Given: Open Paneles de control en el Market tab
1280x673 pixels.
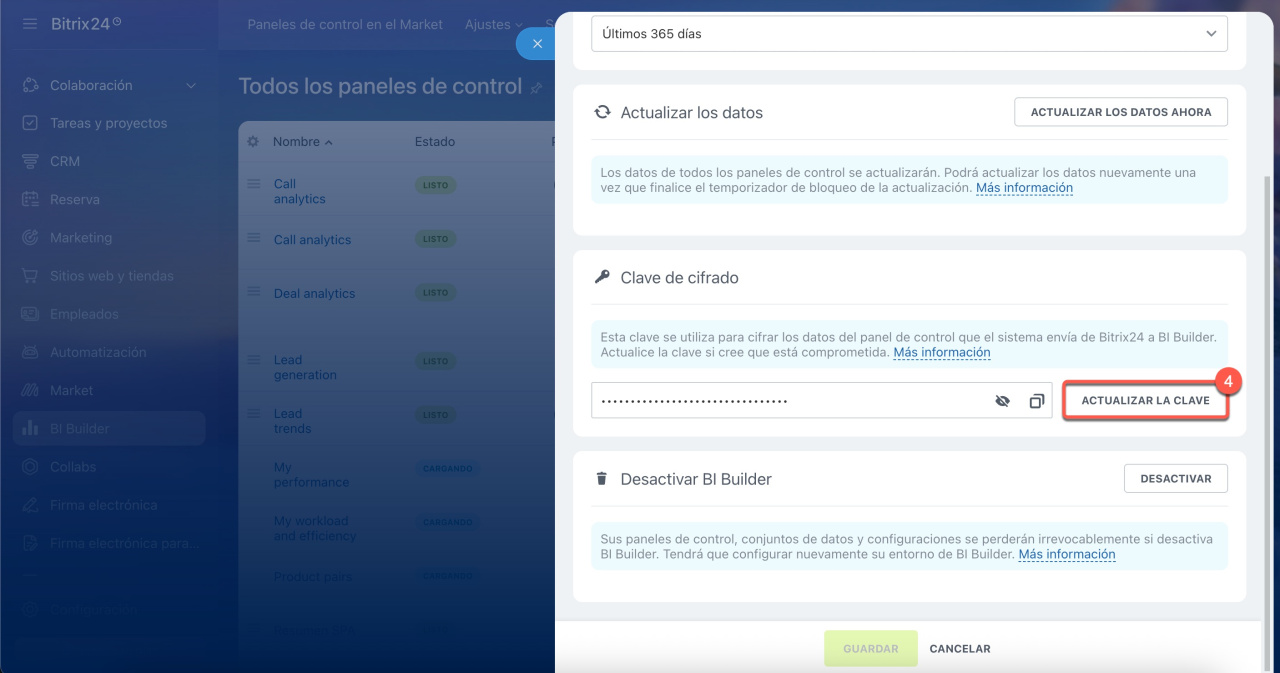Looking at the screenshot, I should point(345,24).
